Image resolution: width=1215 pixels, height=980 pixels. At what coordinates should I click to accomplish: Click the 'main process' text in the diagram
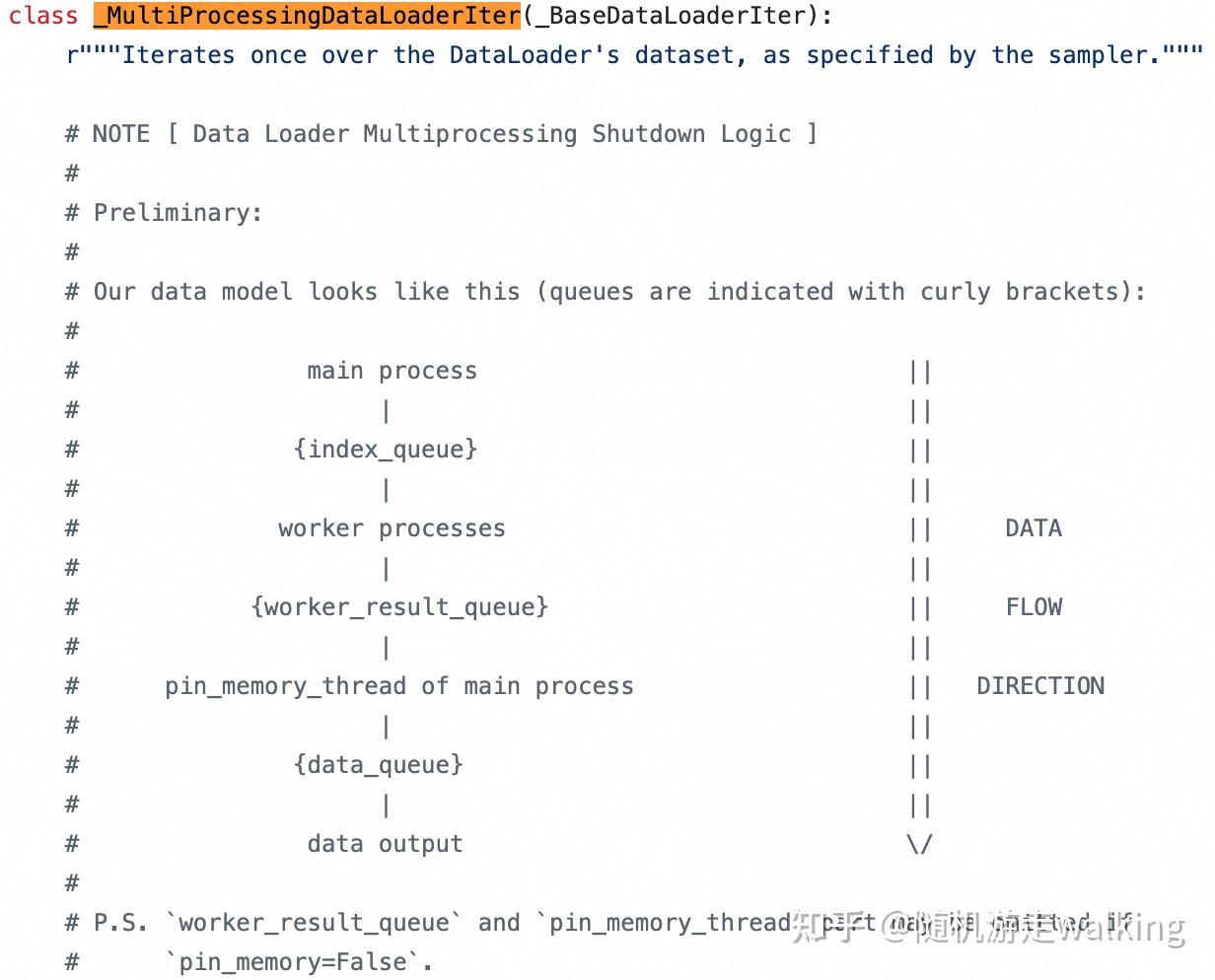(x=392, y=371)
